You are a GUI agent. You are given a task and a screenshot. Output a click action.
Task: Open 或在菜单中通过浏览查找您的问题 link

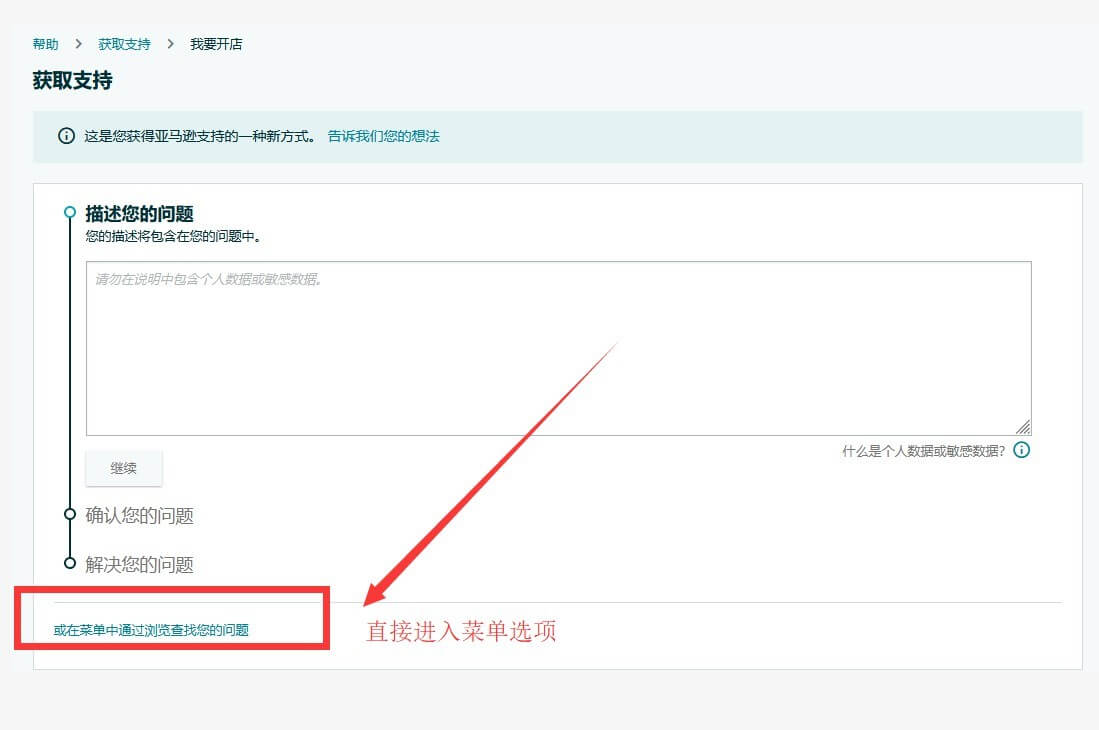tap(151, 630)
